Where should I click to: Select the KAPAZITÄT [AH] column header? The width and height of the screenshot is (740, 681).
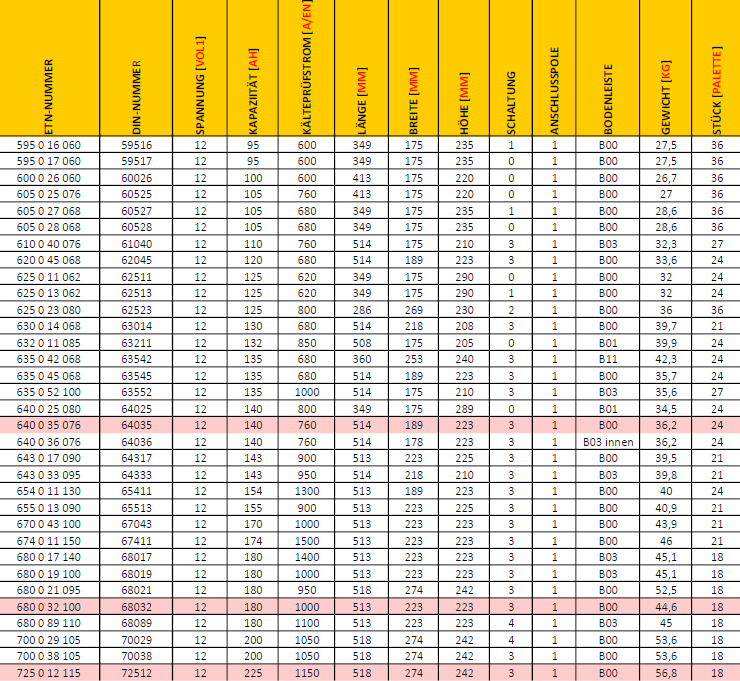[x=253, y=68]
